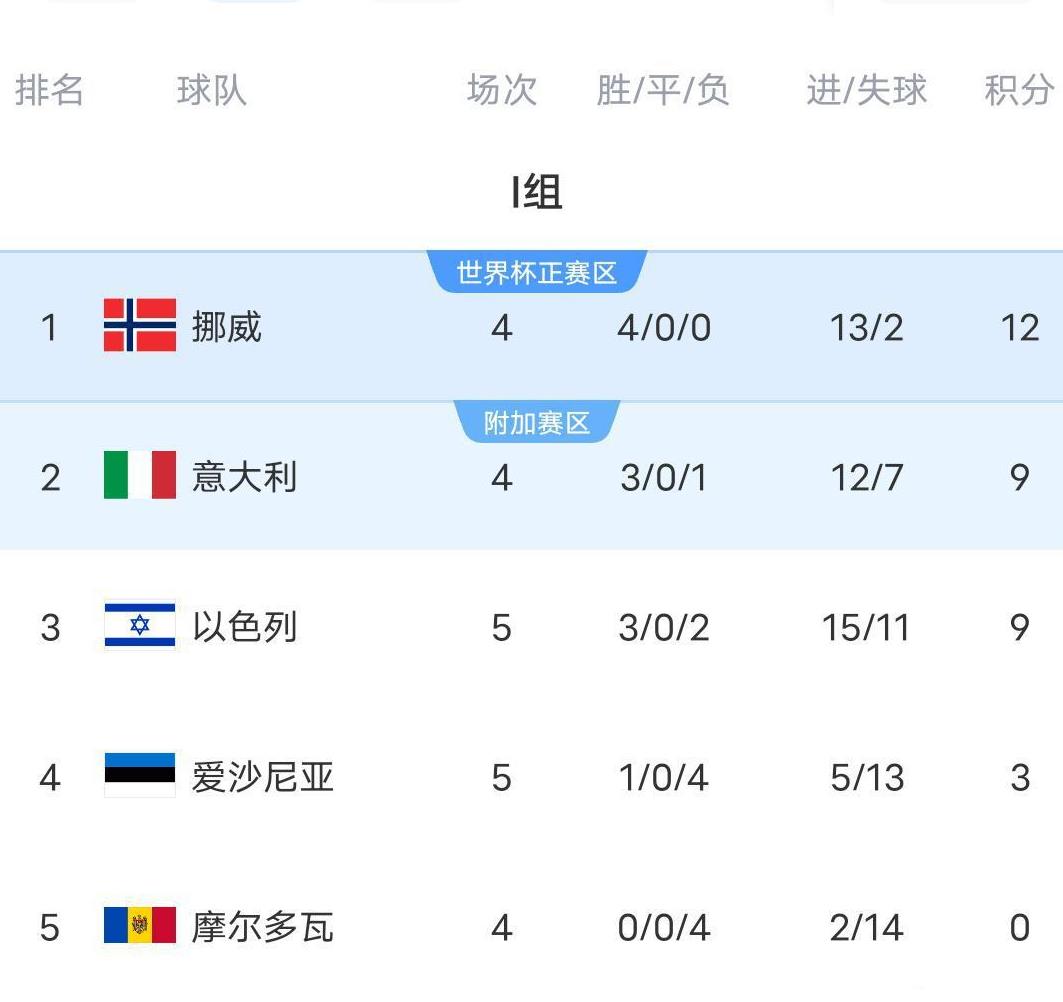The image size is (1063, 1002).
Task: Click the Norway flag icon
Action: [x=140, y=326]
